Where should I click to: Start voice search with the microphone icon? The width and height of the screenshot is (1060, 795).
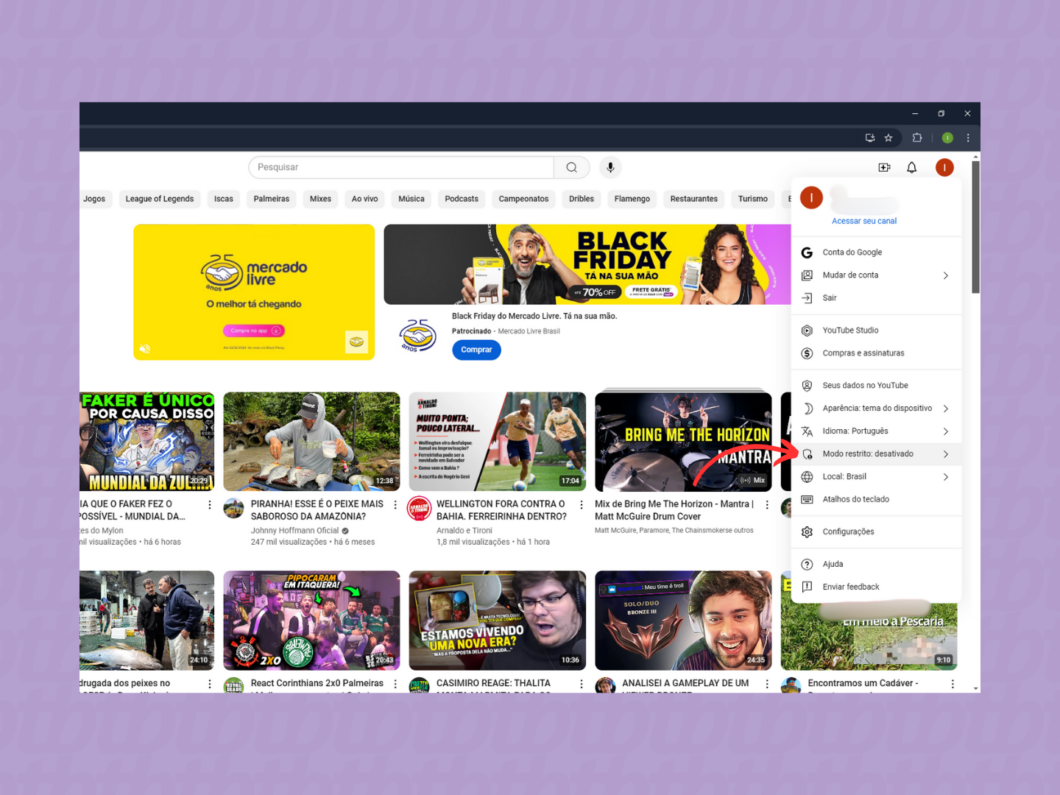pyautogui.click(x=610, y=167)
